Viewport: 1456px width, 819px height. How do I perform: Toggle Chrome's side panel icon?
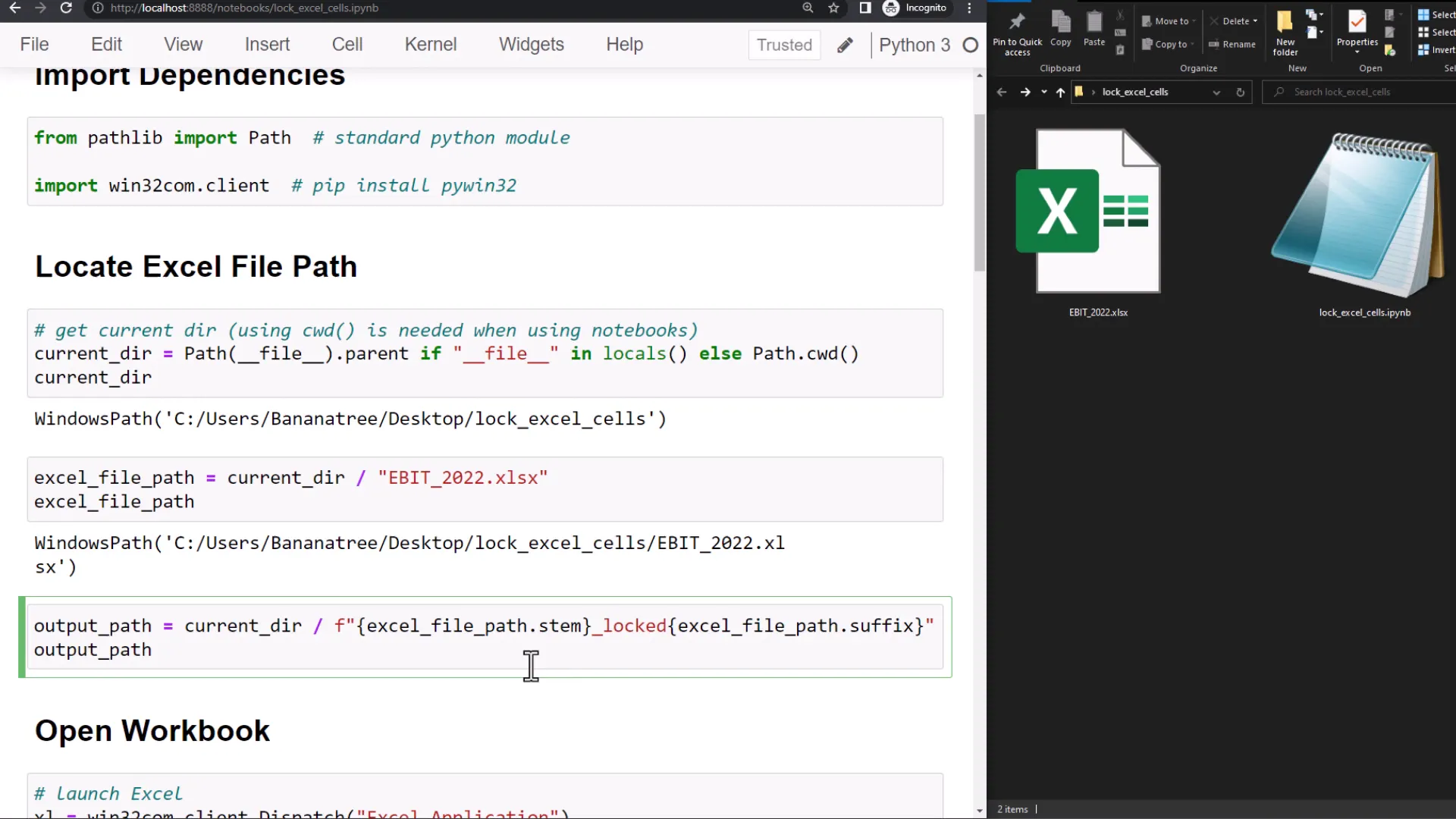[x=864, y=8]
